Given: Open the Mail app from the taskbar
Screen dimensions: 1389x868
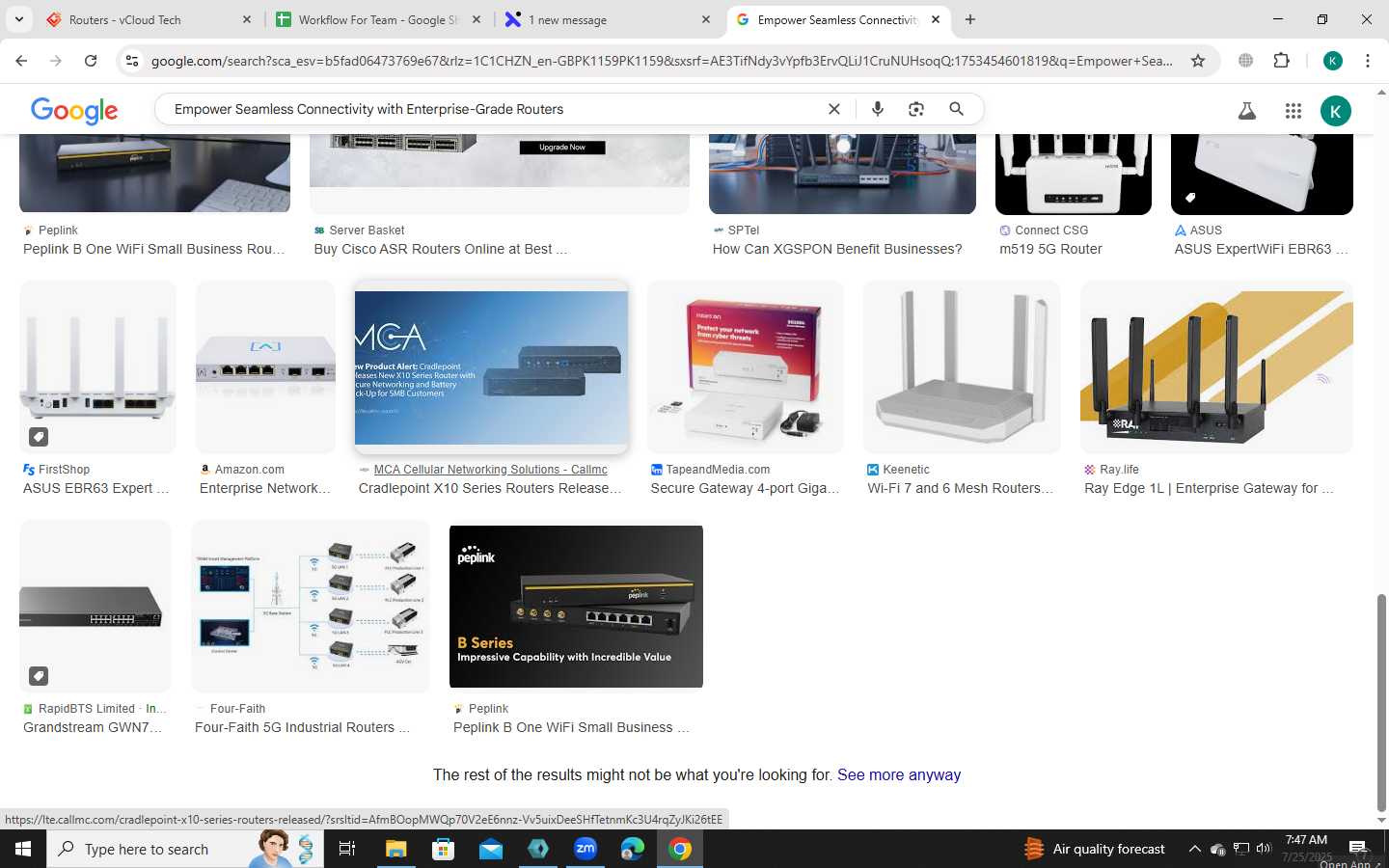Looking at the screenshot, I should [490, 849].
